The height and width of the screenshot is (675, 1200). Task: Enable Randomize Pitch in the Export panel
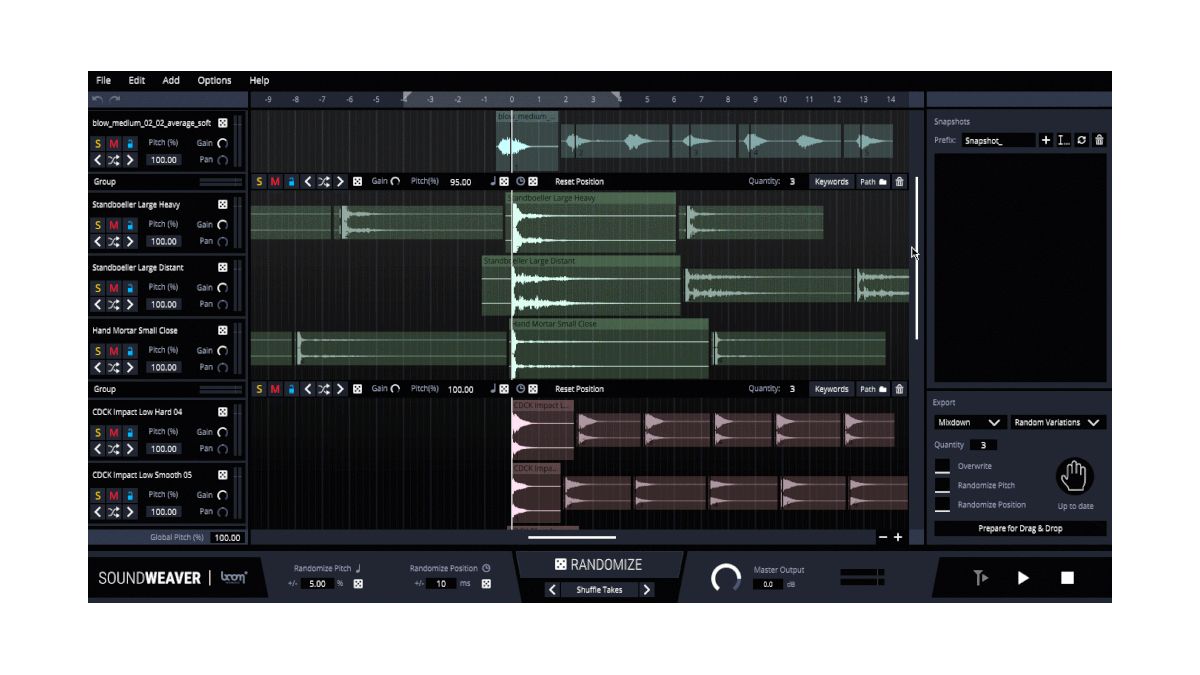pyautogui.click(x=942, y=485)
